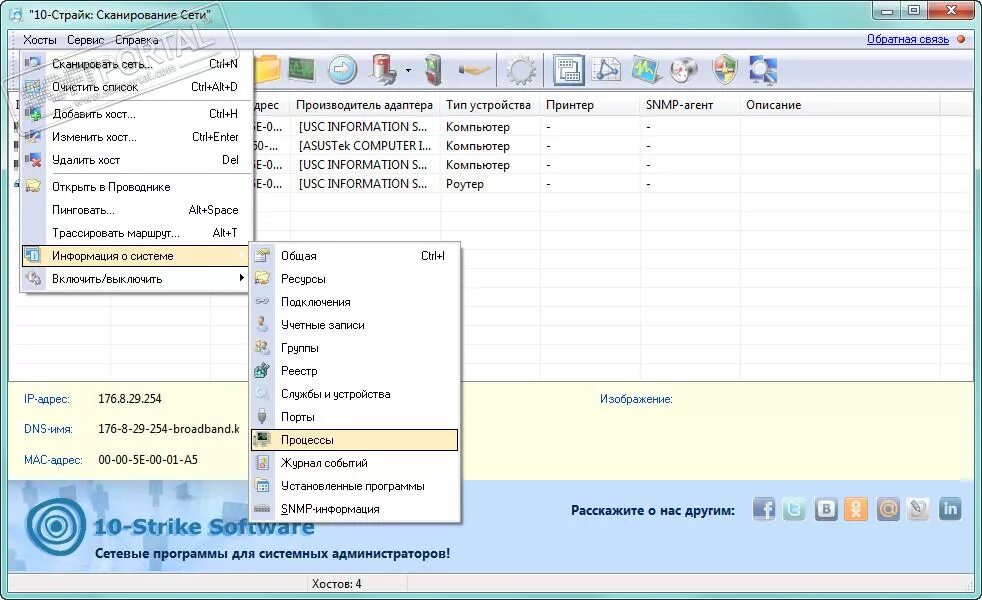Select the Роутер device type cell
982x600 pixels.
[x=465, y=184]
